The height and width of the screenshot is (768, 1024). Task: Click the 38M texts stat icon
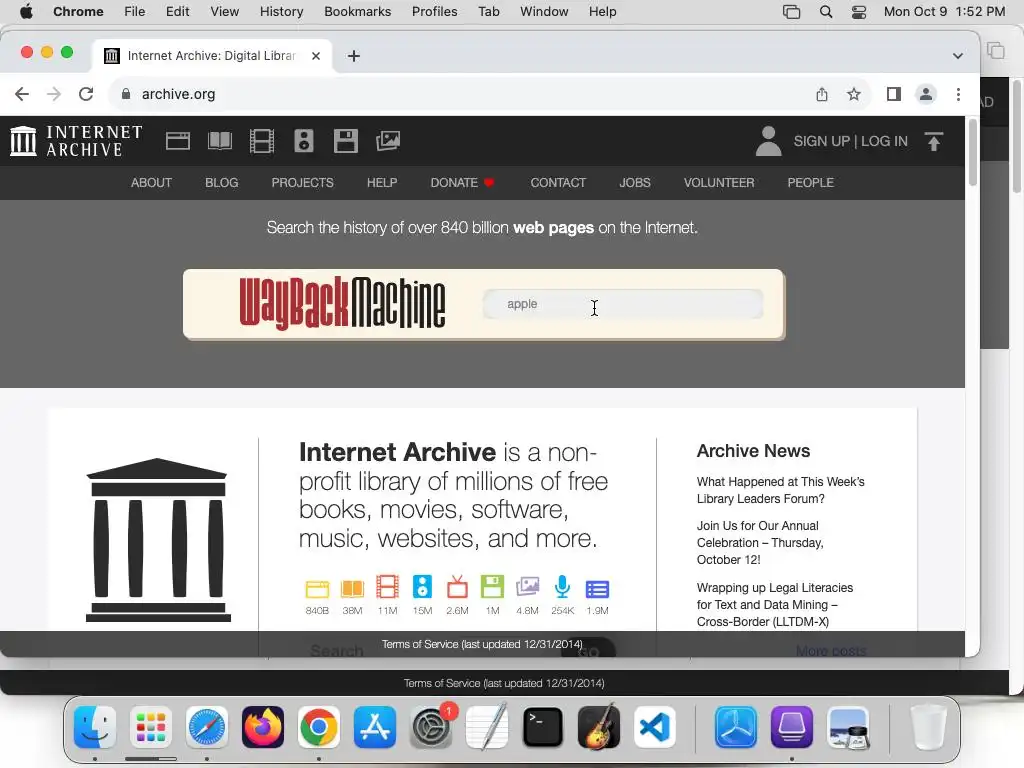[x=353, y=589]
